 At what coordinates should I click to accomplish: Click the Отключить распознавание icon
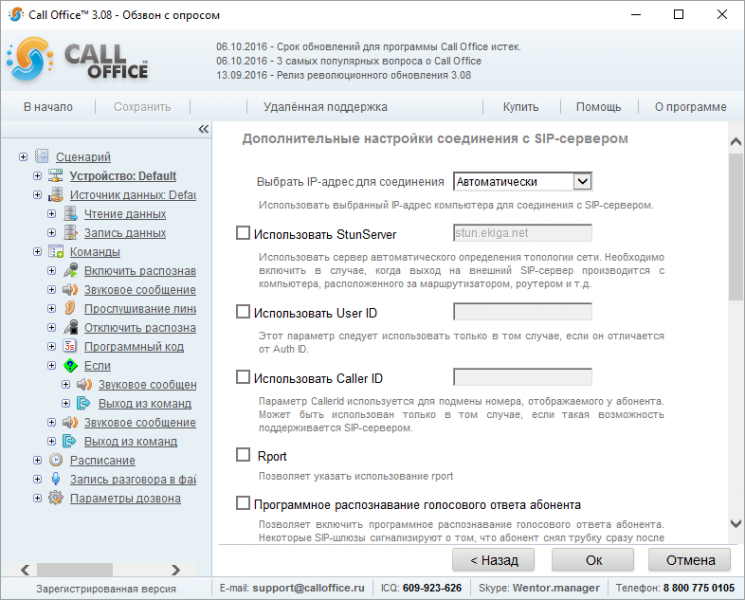70,327
